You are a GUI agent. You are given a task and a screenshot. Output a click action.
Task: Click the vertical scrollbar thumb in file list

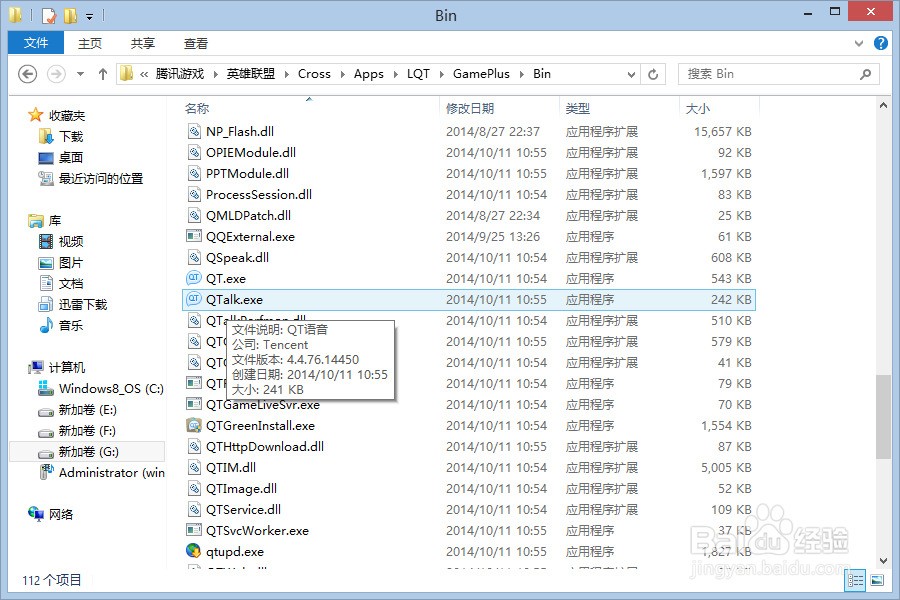[x=883, y=416]
